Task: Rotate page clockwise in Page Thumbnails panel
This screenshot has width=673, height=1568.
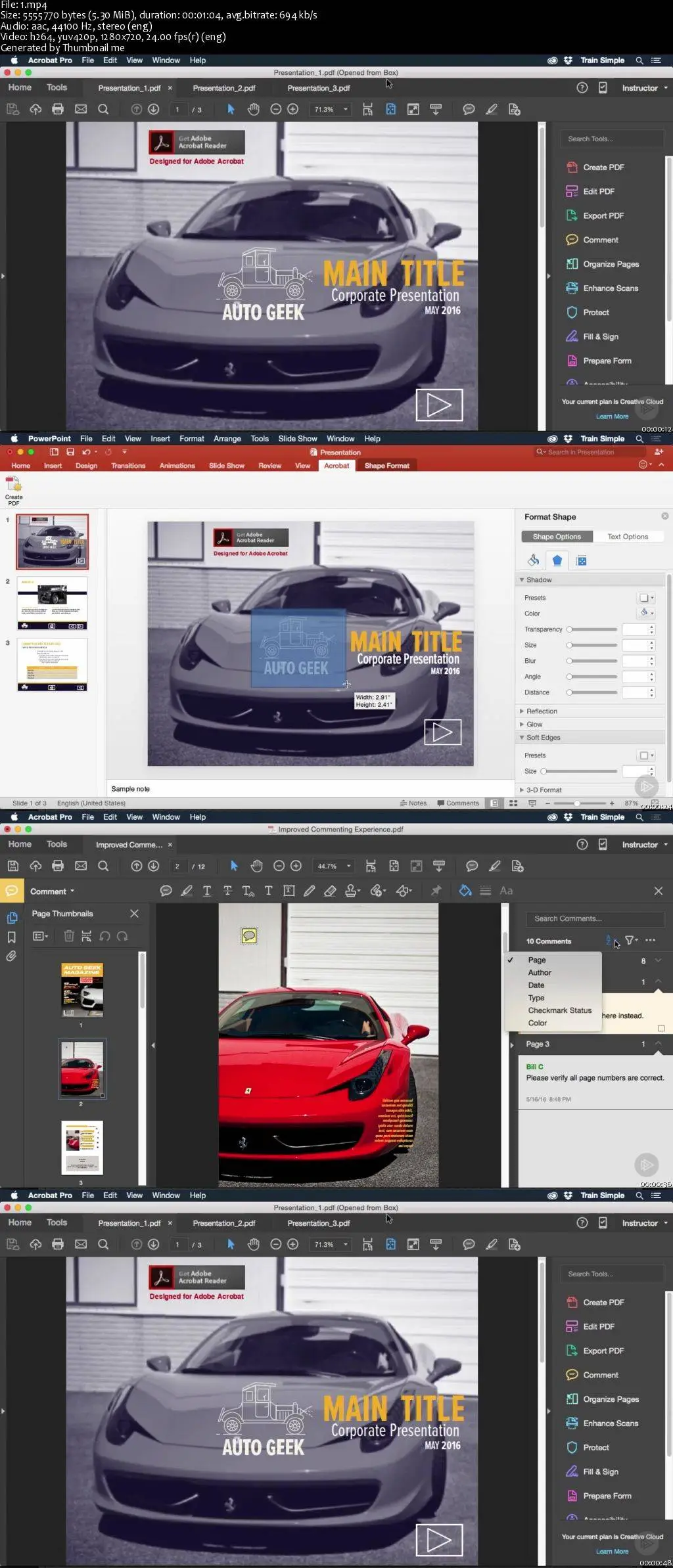Action: (122, 936)
